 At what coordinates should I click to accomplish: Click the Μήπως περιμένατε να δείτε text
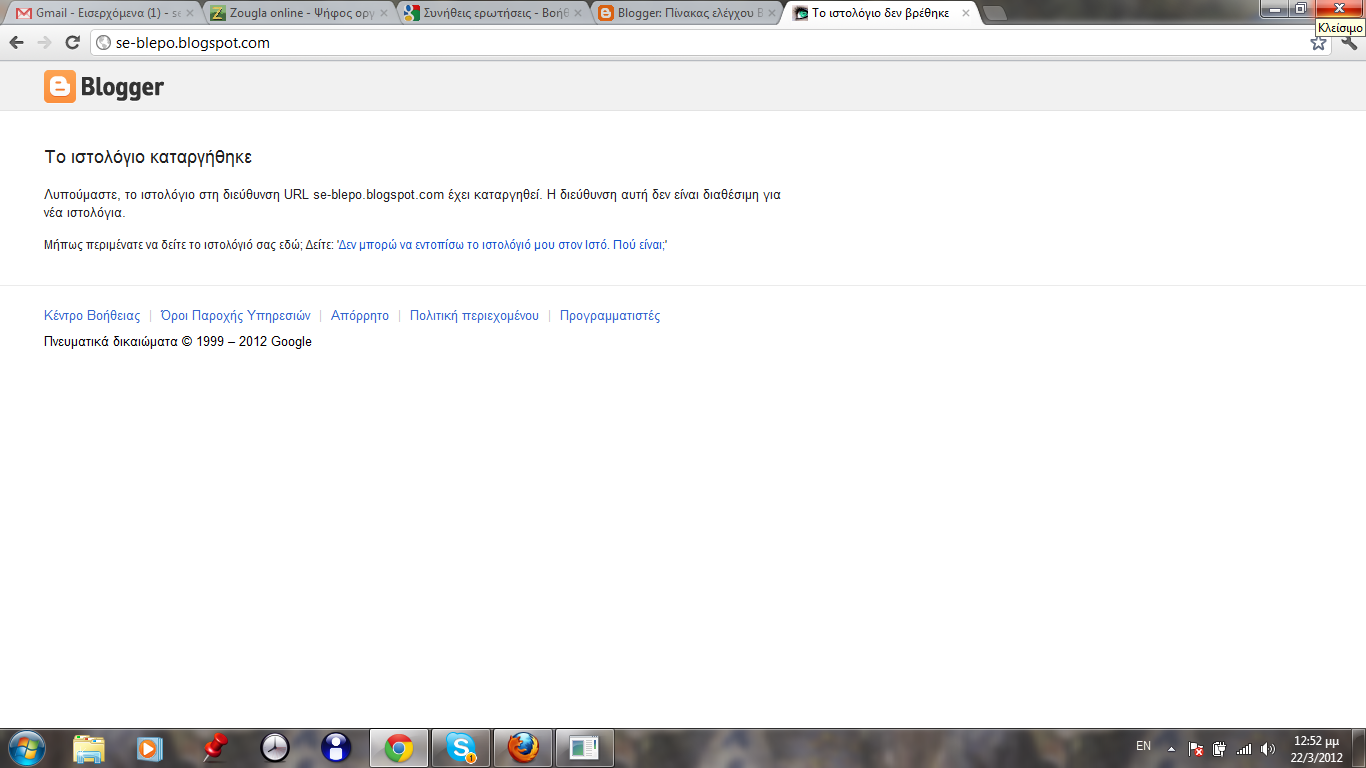(189, 245)
